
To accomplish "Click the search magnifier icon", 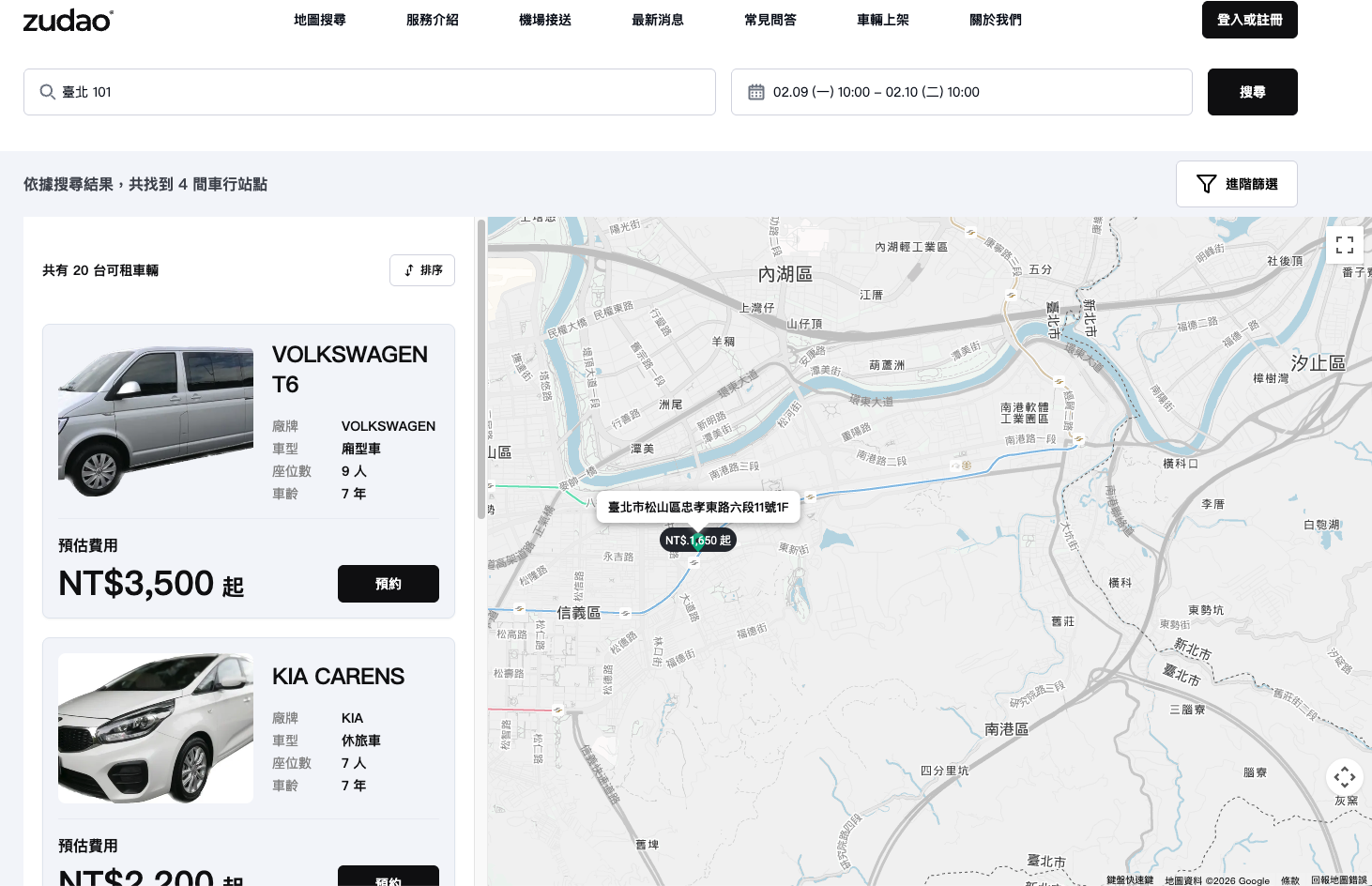I will point(47,92).
